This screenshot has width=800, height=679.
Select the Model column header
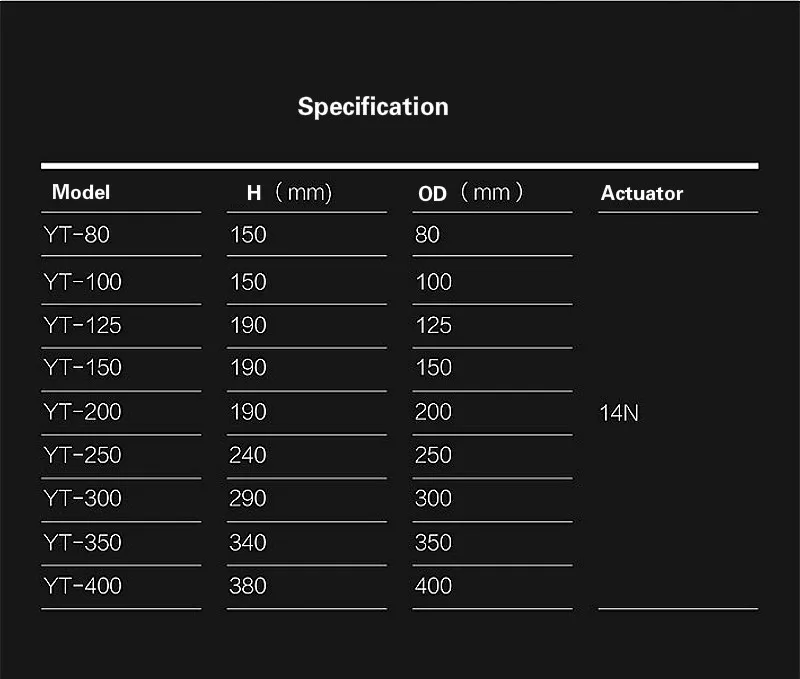(81, 192)
